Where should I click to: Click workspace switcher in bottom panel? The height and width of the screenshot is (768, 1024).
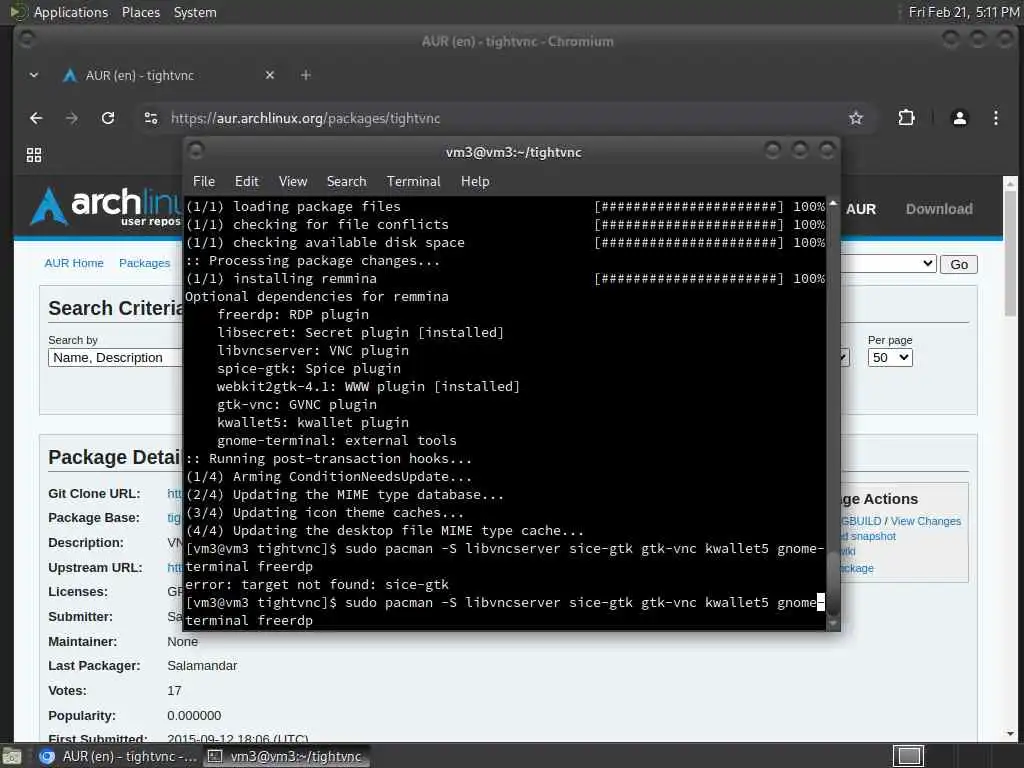click(908, 756)
